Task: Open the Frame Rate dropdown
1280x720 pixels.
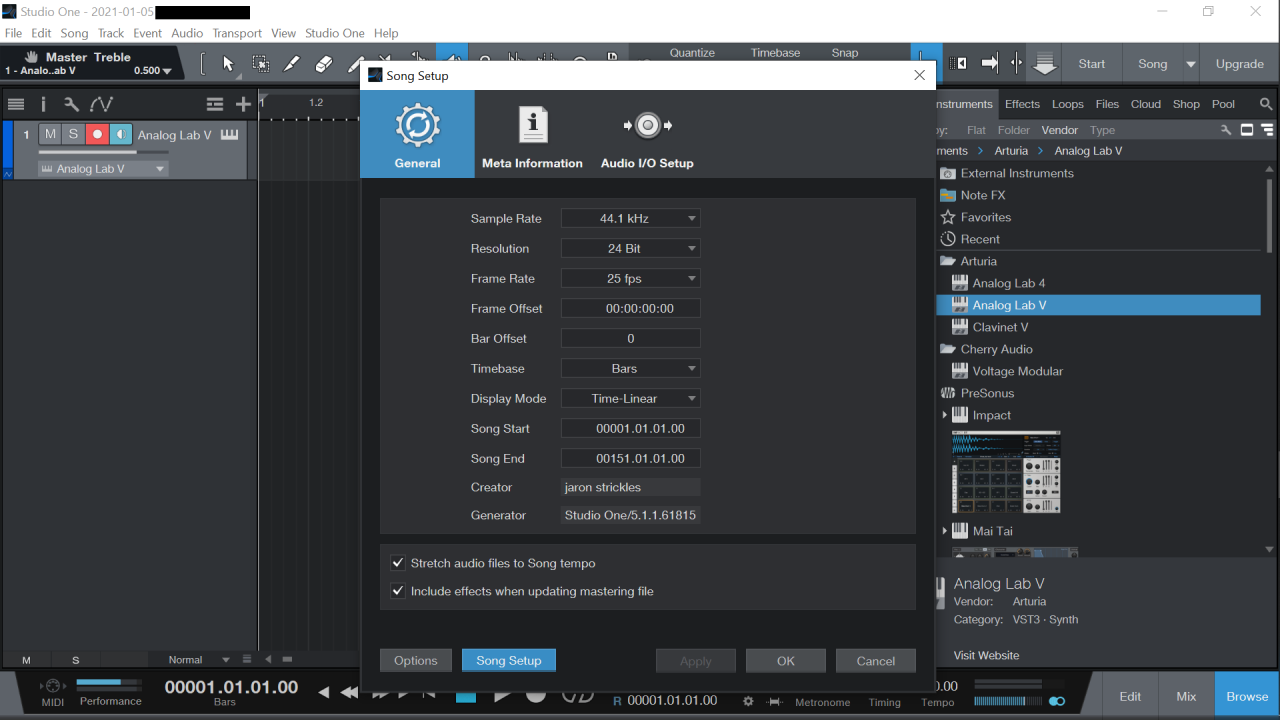Action: tap(630, 278)
